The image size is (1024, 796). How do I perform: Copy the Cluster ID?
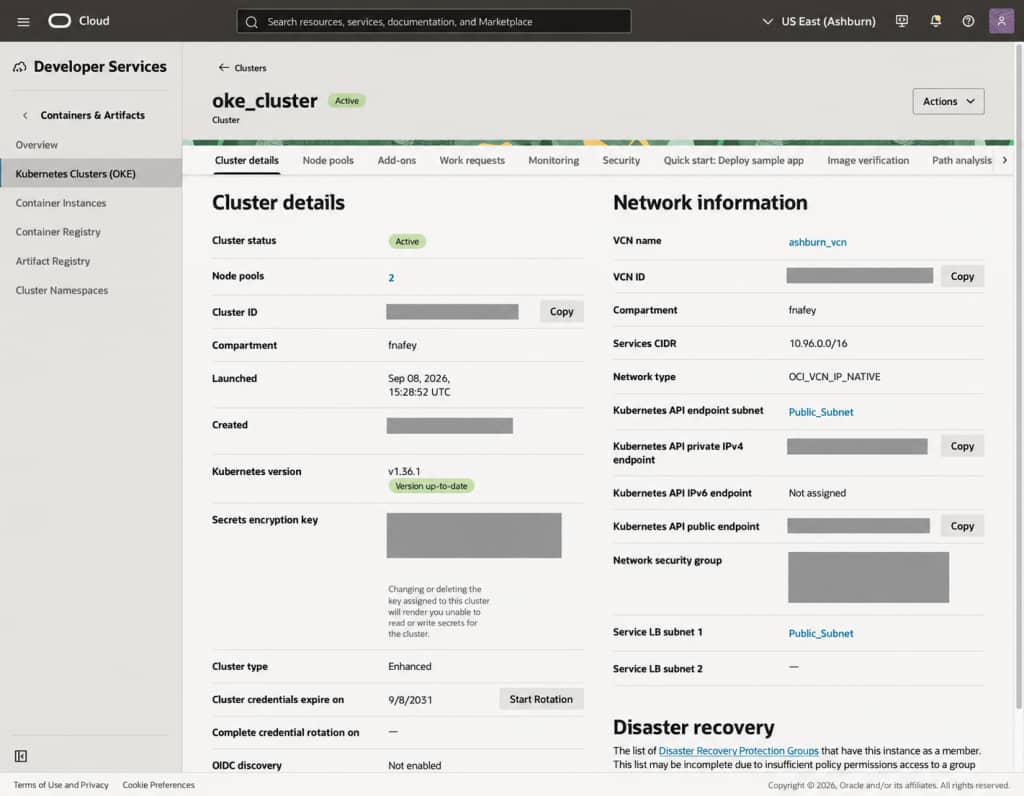(x=562, y=311)
